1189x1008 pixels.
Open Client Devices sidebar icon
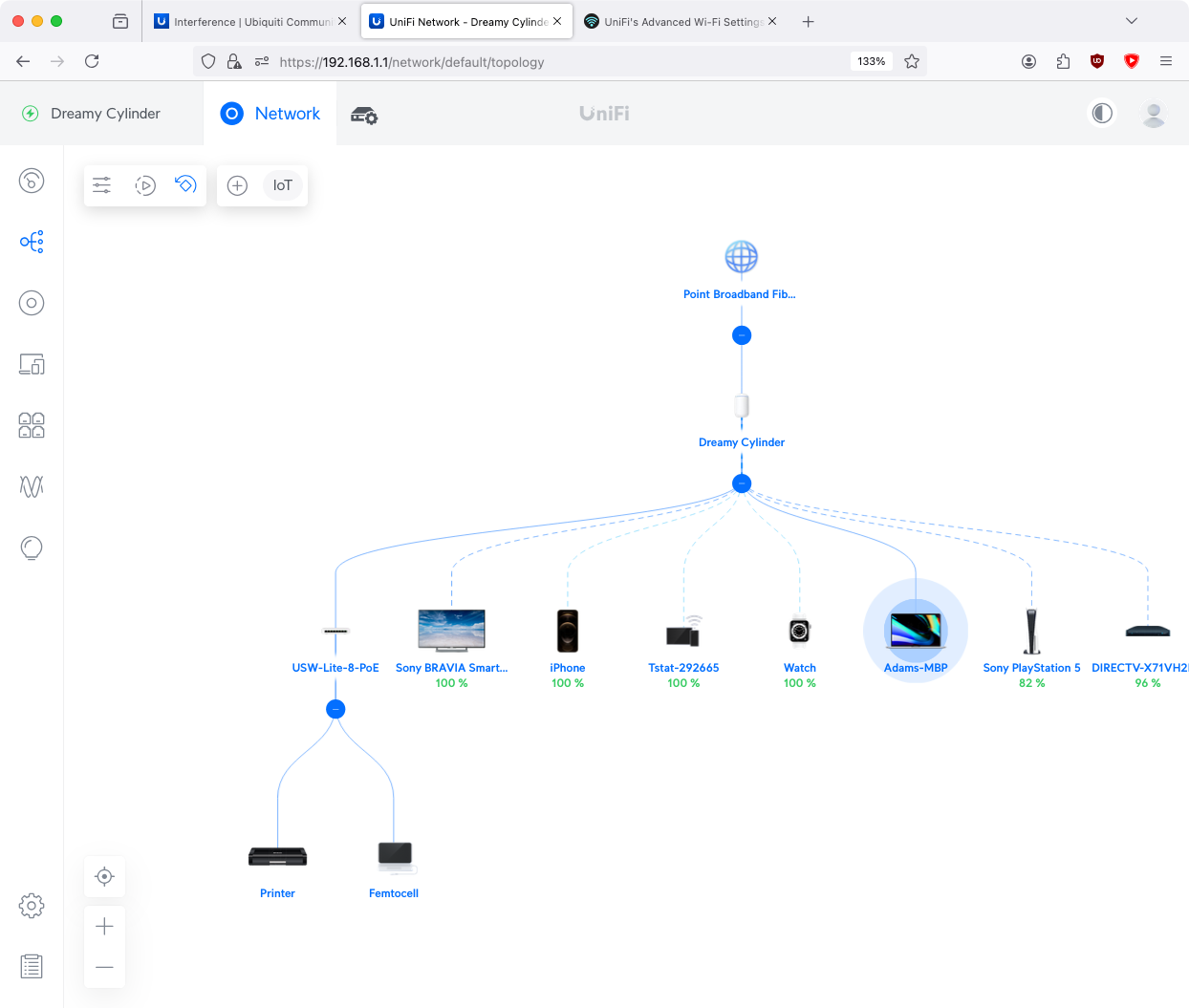tap(32, 364)
